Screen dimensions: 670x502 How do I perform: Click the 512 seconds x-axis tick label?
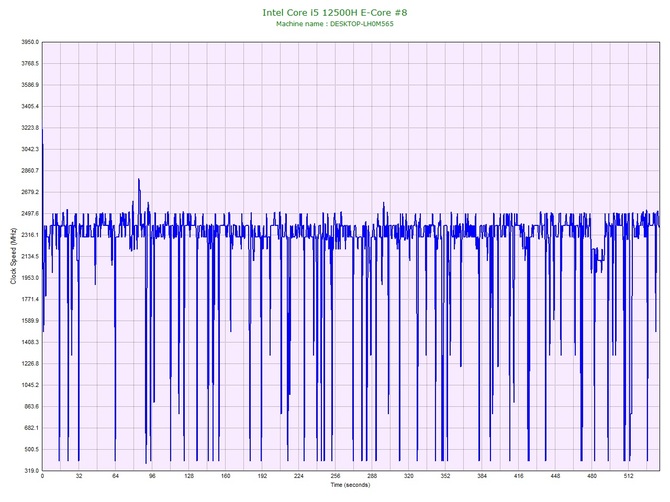click(629, 476)
